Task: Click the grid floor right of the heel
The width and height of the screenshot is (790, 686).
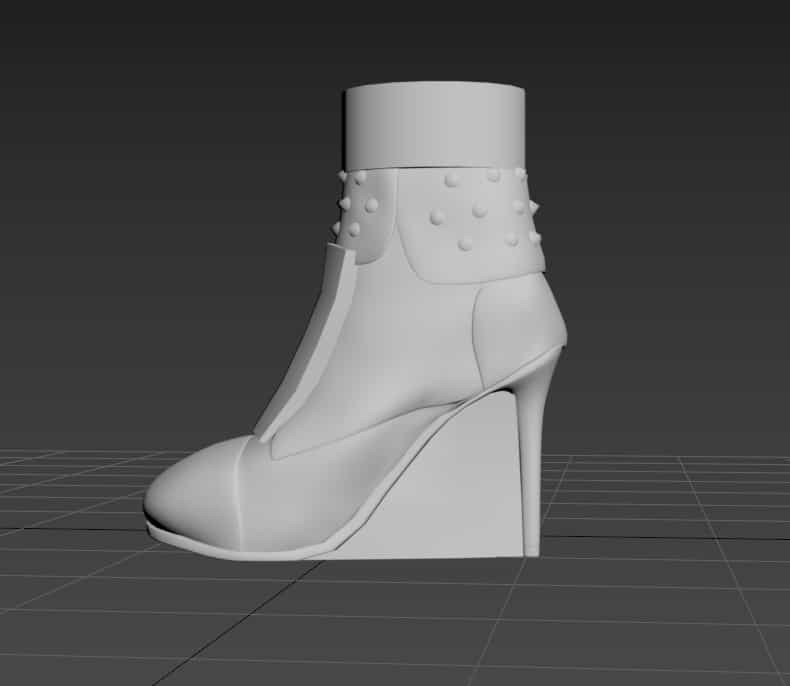Action: (650, 520)
